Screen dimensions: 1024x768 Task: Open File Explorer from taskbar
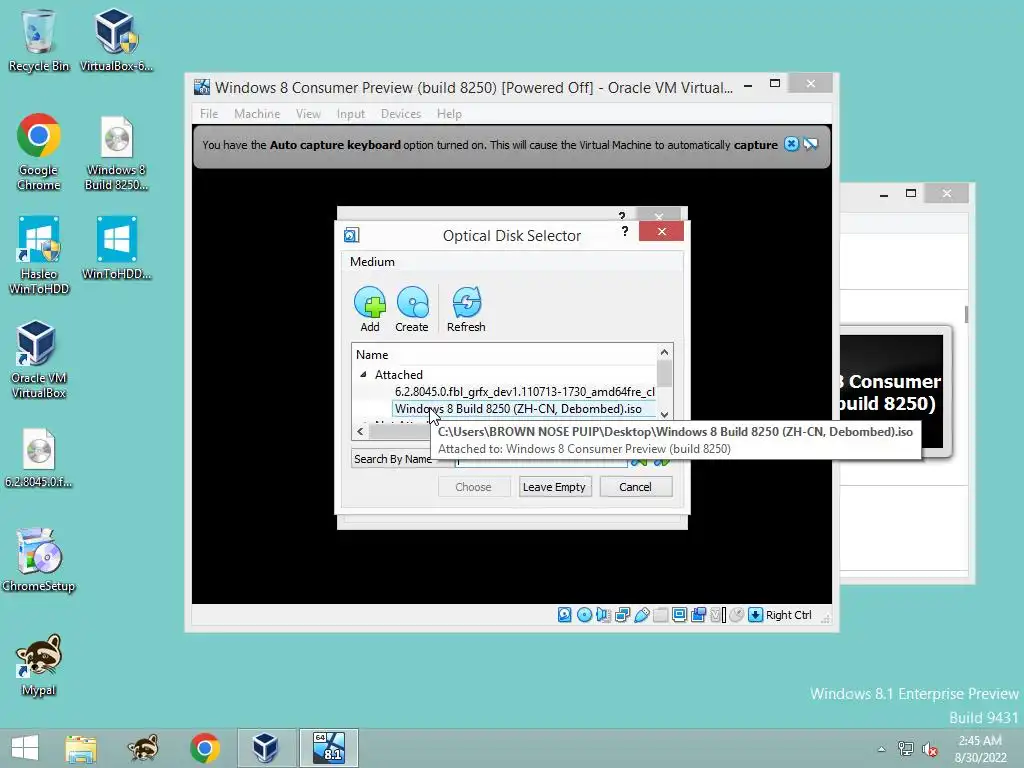pos(81,748)
